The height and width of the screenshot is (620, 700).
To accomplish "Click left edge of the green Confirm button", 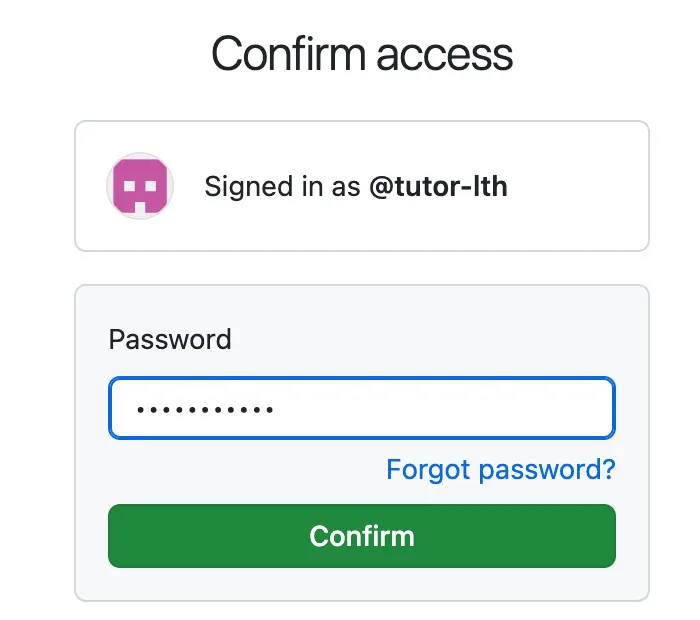I will 120,536.
